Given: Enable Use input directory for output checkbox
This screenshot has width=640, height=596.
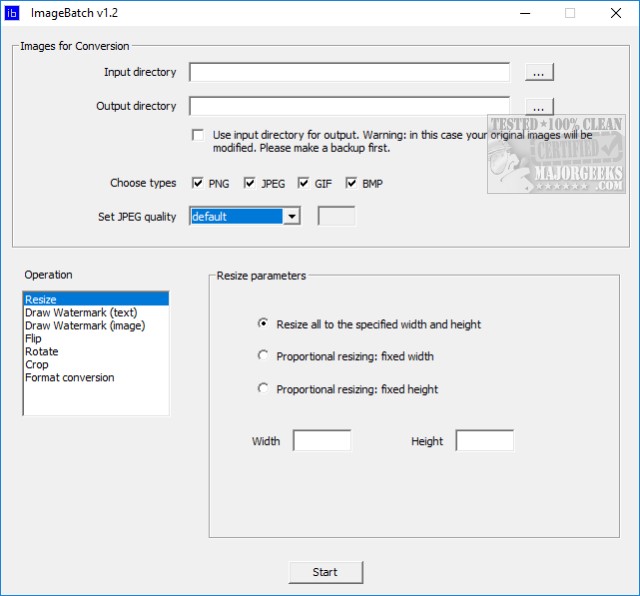Looking at the screenshot, I should pyautogui.click(x=198, y=135).
